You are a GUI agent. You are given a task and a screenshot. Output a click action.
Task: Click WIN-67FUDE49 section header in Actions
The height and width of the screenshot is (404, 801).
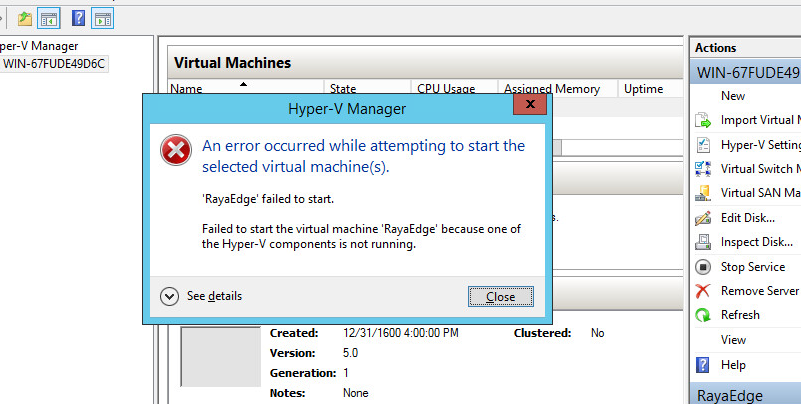745,73
